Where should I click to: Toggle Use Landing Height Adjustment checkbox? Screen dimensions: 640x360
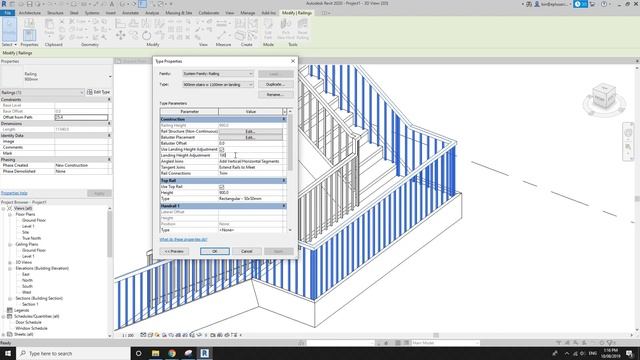click(x=222, y=149)
